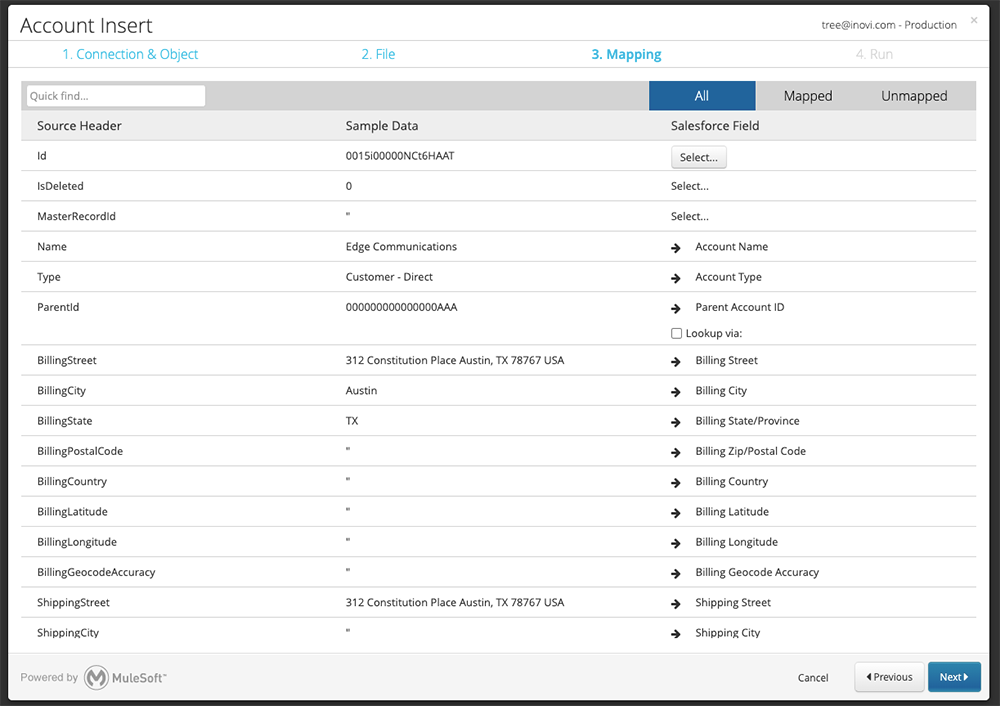Click the Quick find search field
Viewport: 1000px width, 706px height.
[115, 96]
